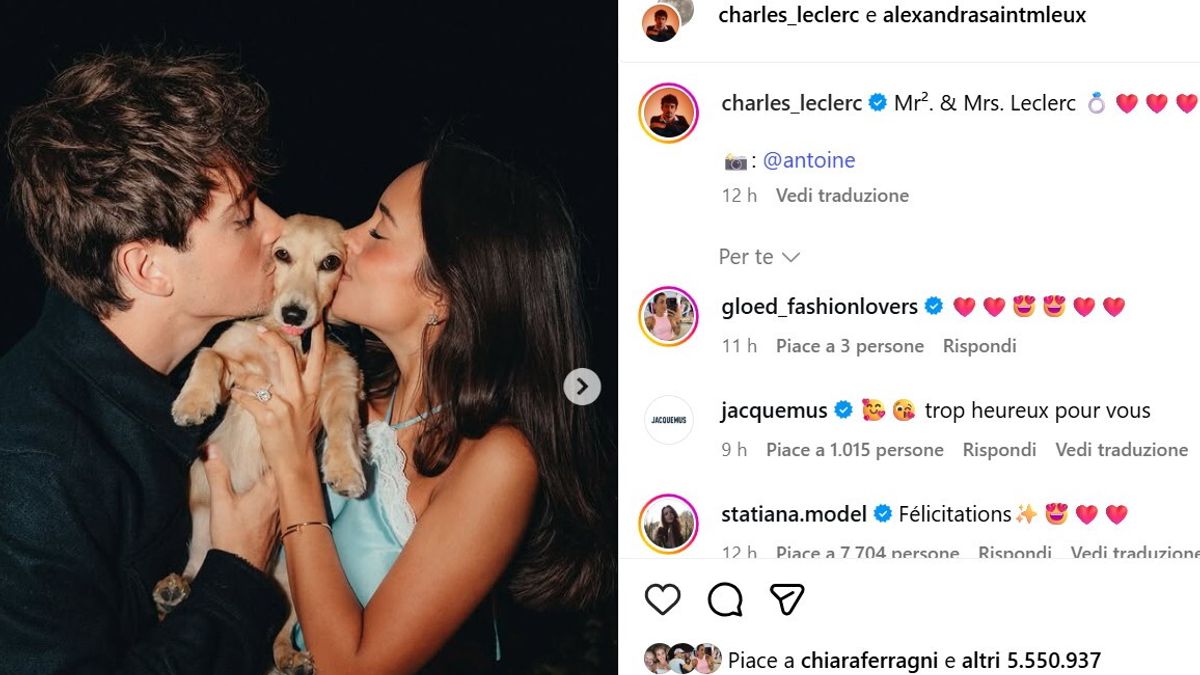
Task: Reply to the jacquemus comment
Action: (999, 450)
